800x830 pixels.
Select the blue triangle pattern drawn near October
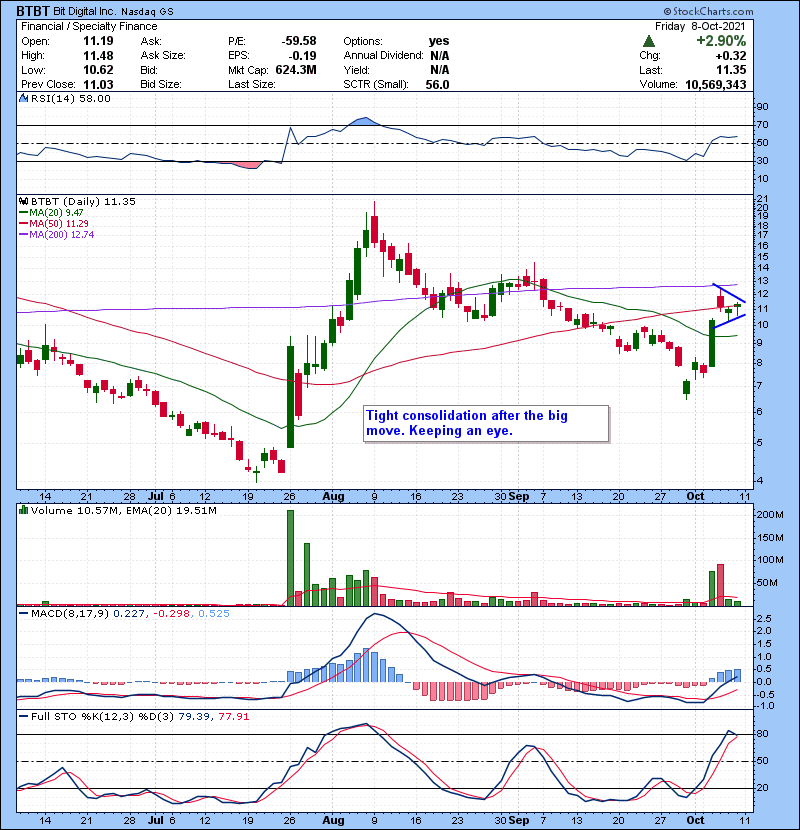(729, 305)
